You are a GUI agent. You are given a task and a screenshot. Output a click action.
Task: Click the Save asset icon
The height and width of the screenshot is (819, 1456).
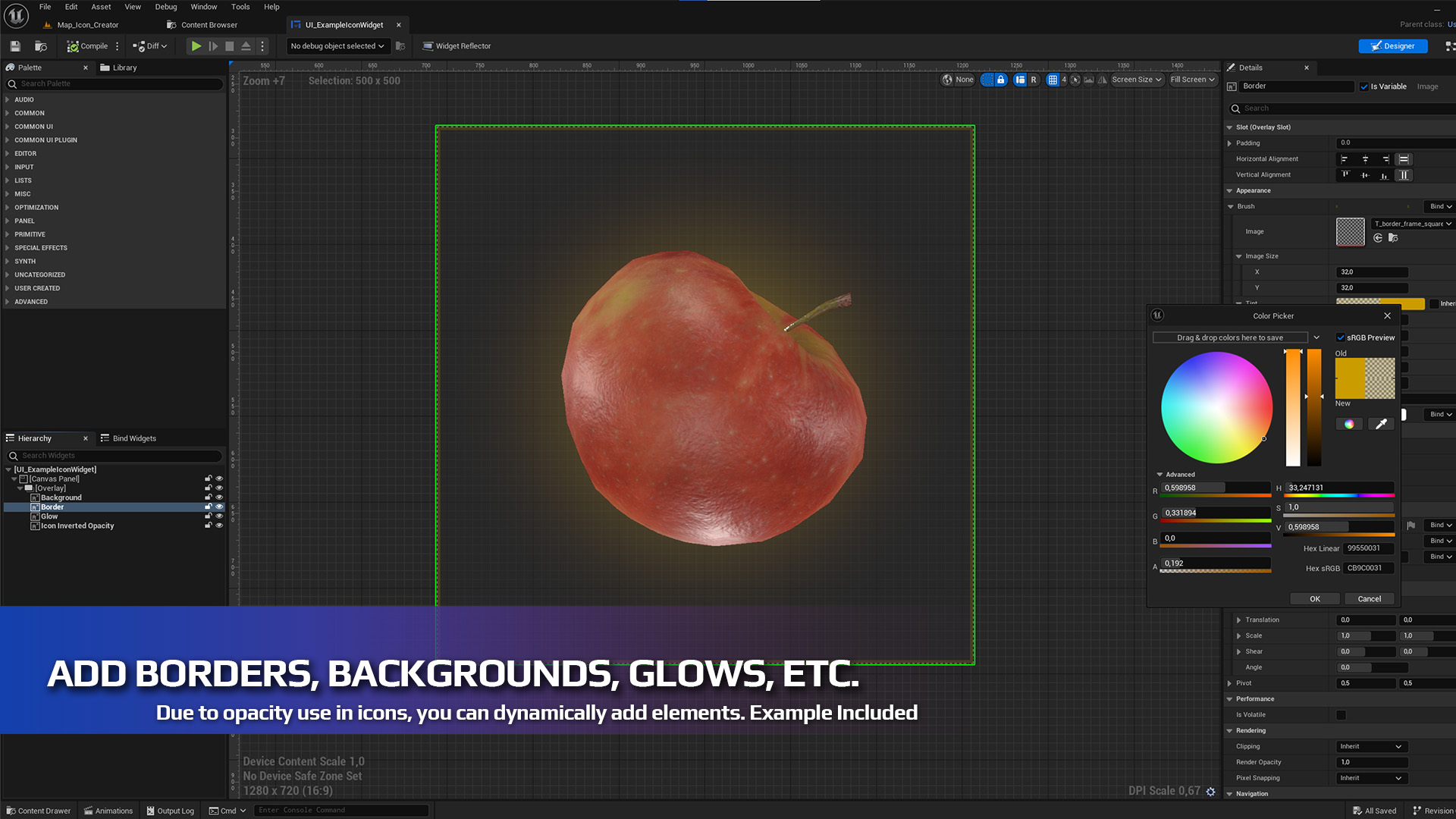(x=15, y=46)
